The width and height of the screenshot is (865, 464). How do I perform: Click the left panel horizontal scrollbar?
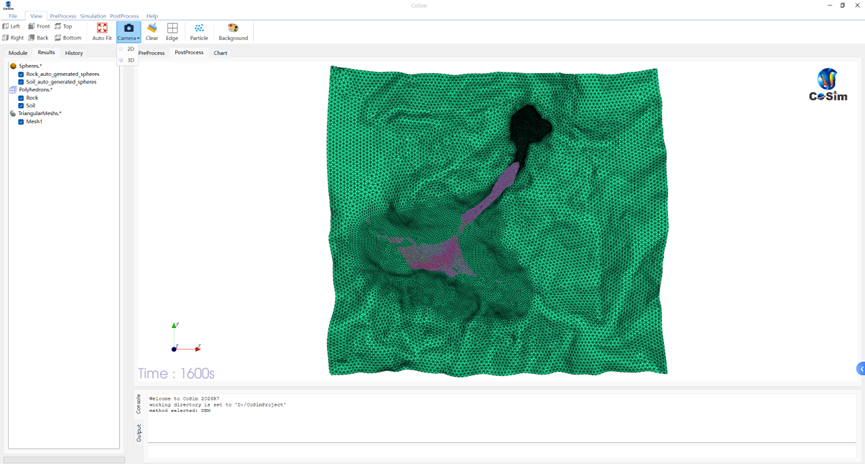[64, 459]
